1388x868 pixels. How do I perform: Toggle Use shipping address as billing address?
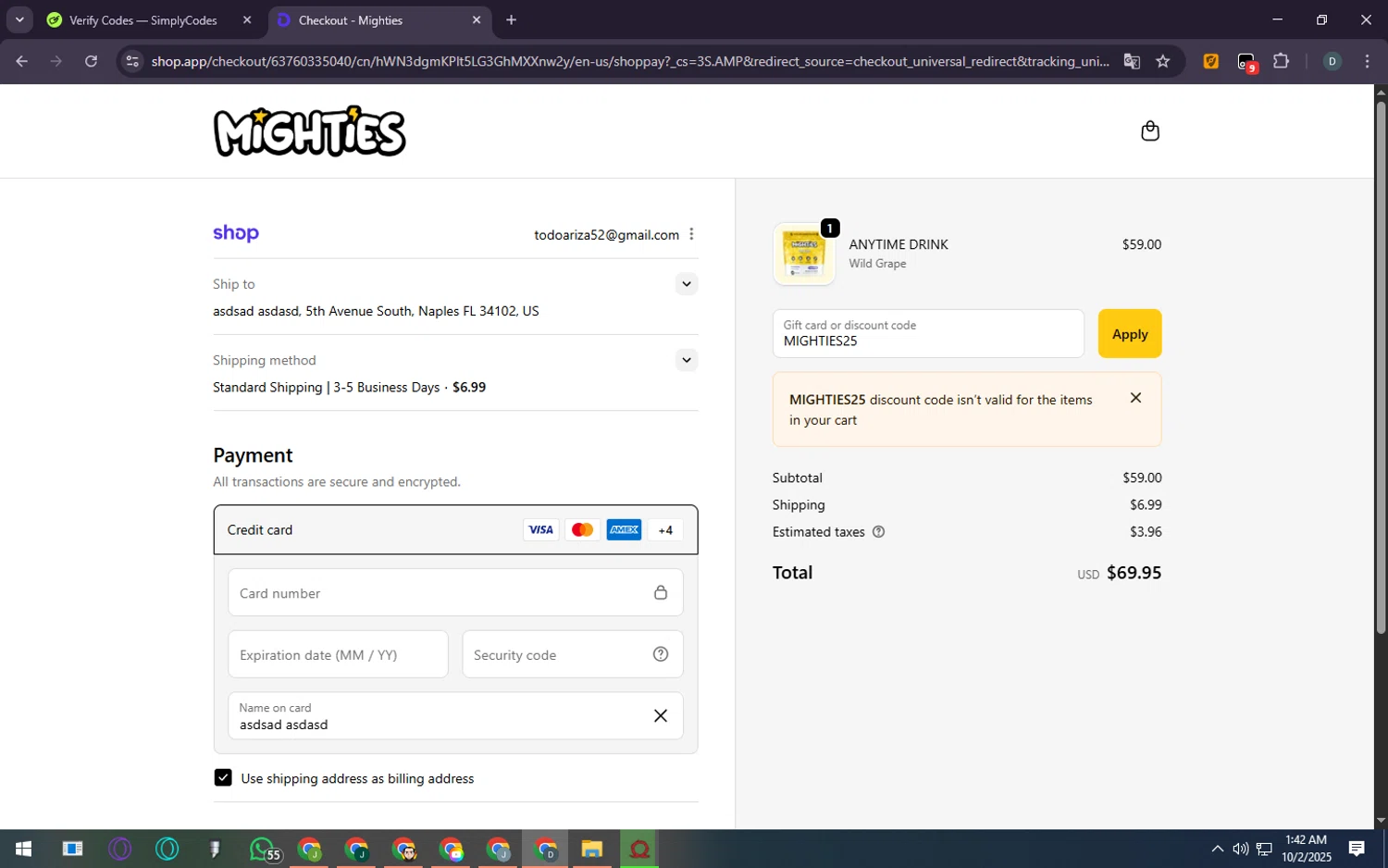click(x=223, y=777)
